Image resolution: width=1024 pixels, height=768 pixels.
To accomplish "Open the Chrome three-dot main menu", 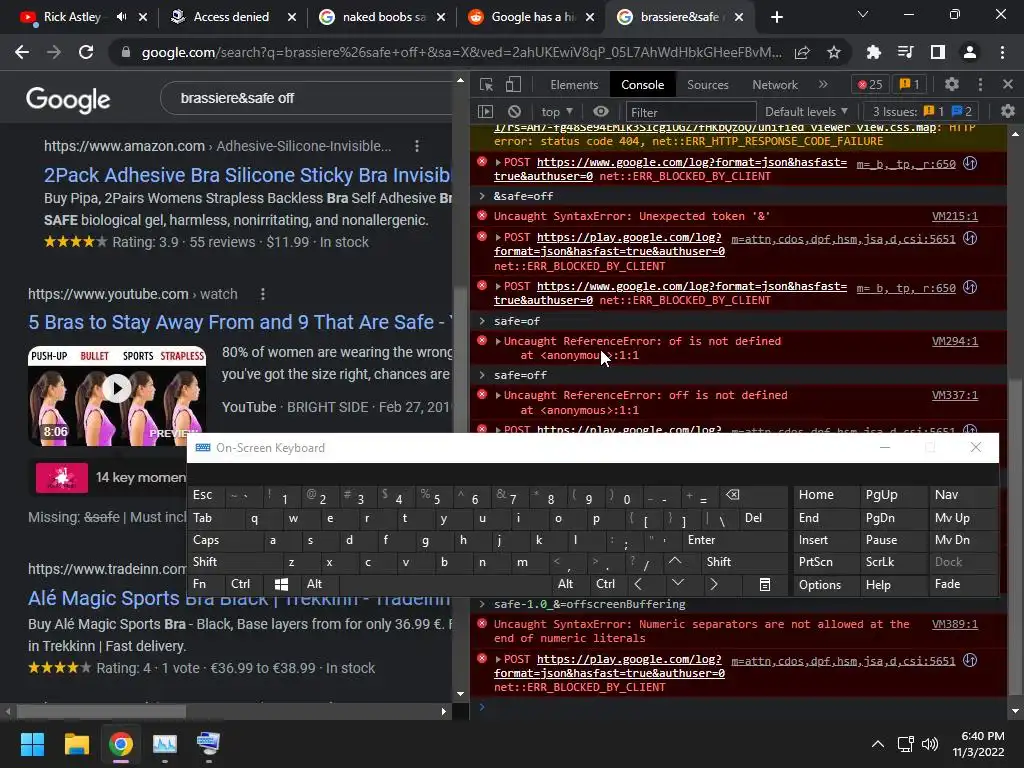I will coord(1002,52).
